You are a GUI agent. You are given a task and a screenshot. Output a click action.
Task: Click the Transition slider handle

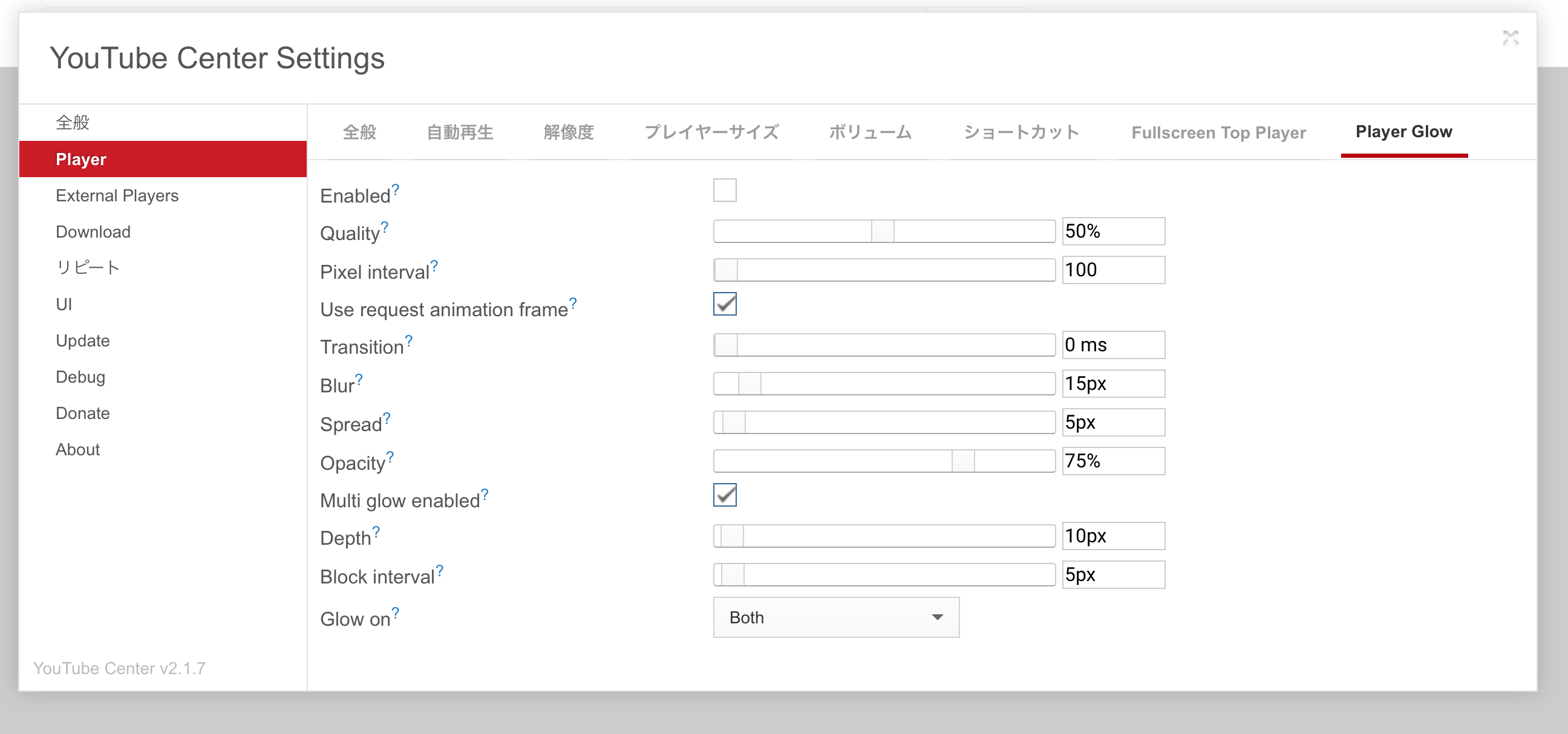725,345
